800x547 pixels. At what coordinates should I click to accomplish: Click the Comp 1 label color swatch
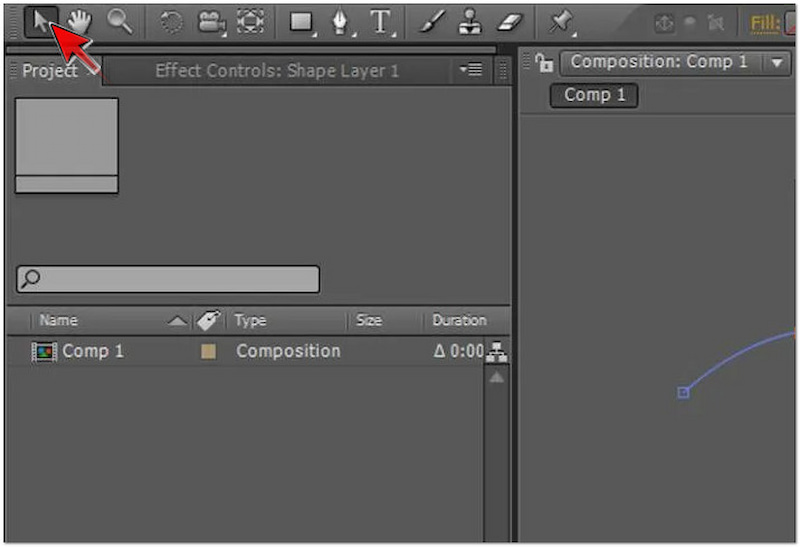click(x=208, y=352)
